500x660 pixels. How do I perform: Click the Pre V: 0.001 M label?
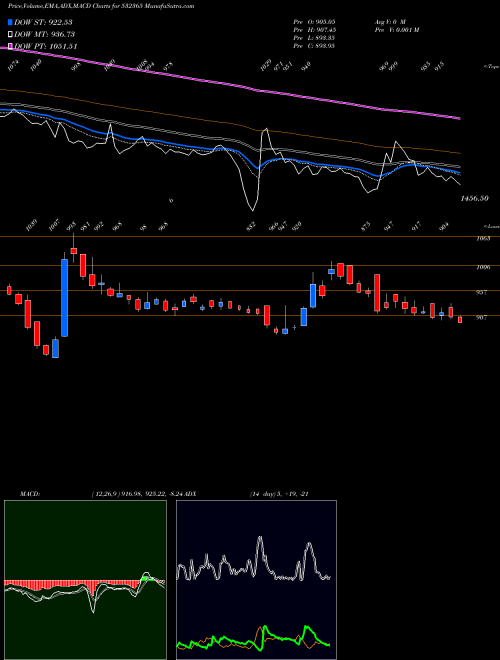click(396, 29)
